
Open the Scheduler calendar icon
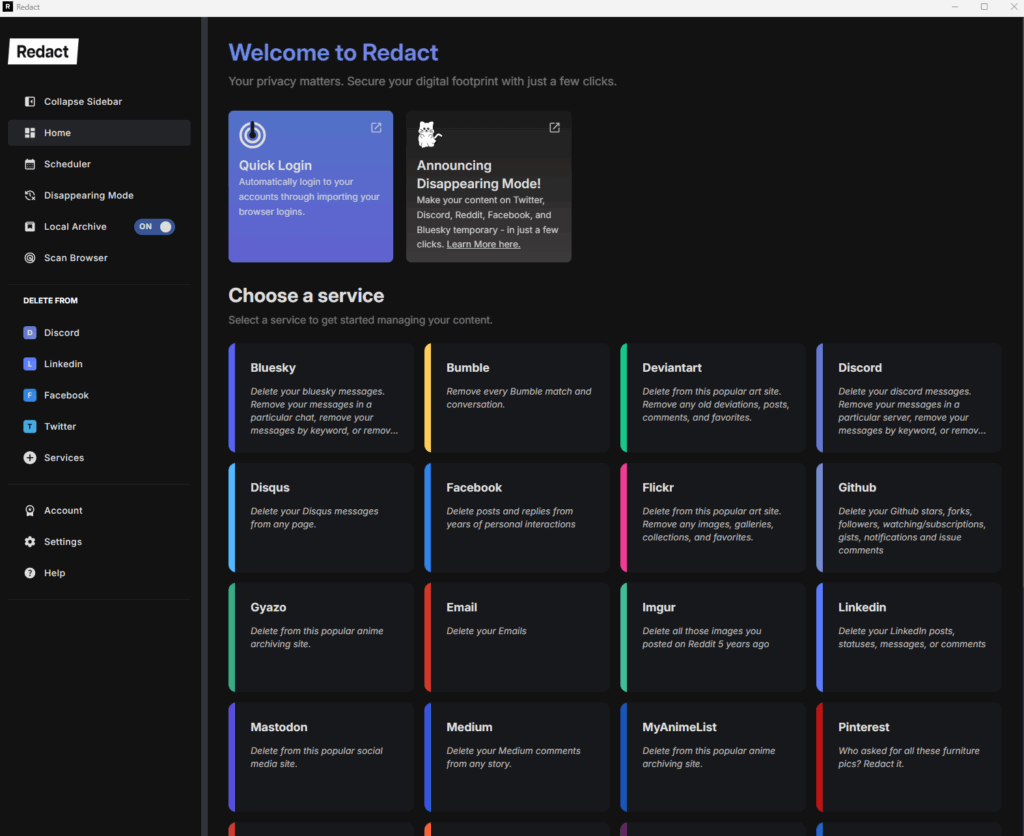tap(30, 164)
